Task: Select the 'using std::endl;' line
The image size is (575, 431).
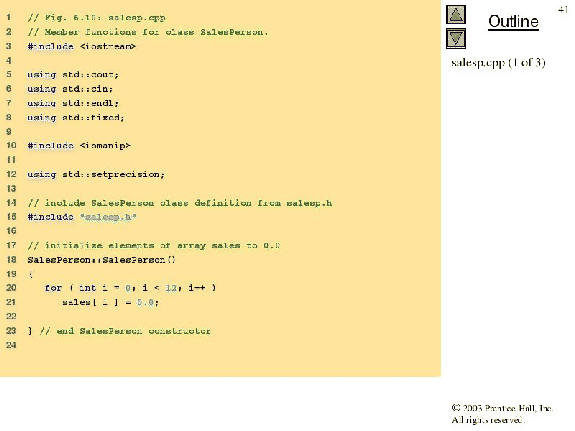Action: click(73, 103)
